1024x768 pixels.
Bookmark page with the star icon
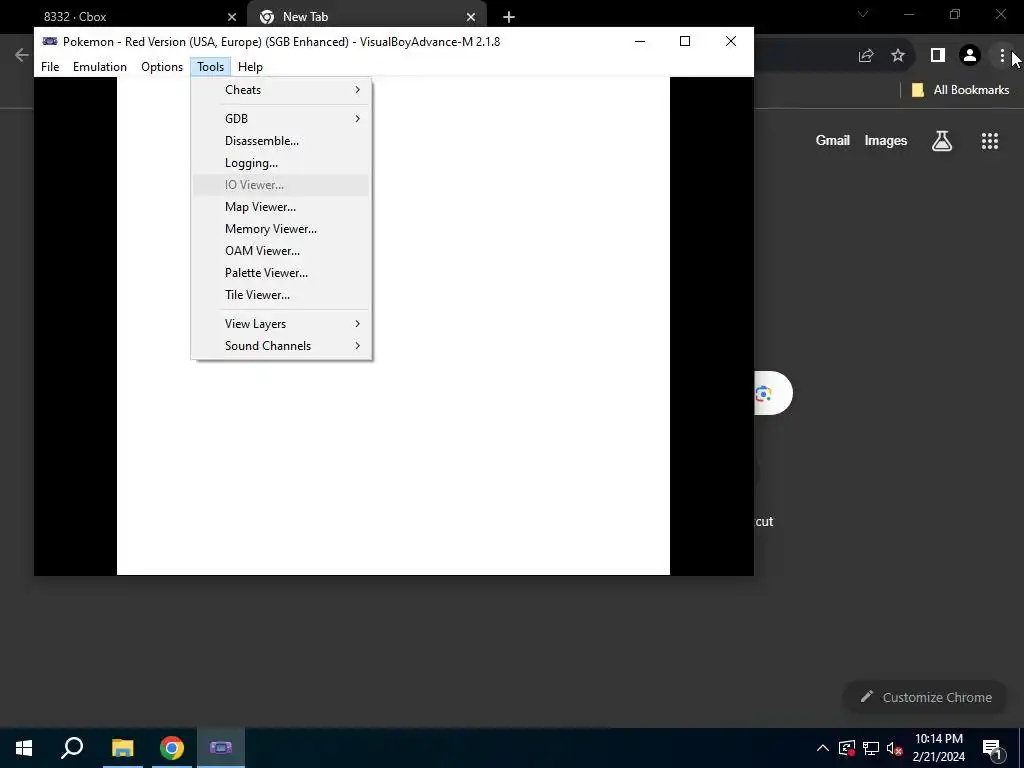(898, 56)
